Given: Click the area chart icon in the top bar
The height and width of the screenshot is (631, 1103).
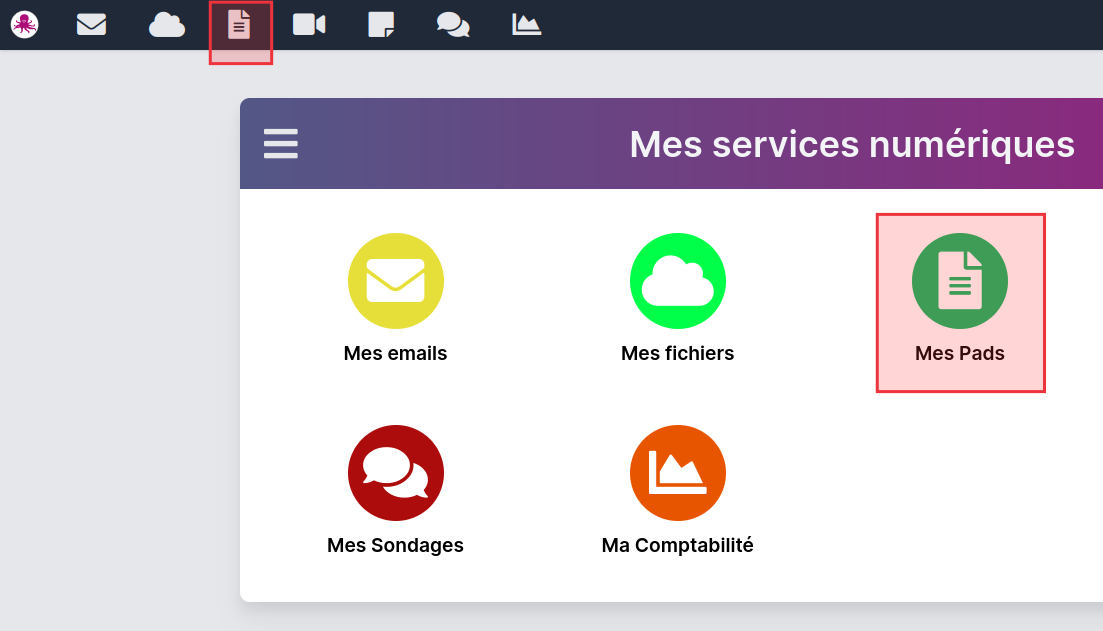Looking at the screenshot, I should [x=526, y=24].
